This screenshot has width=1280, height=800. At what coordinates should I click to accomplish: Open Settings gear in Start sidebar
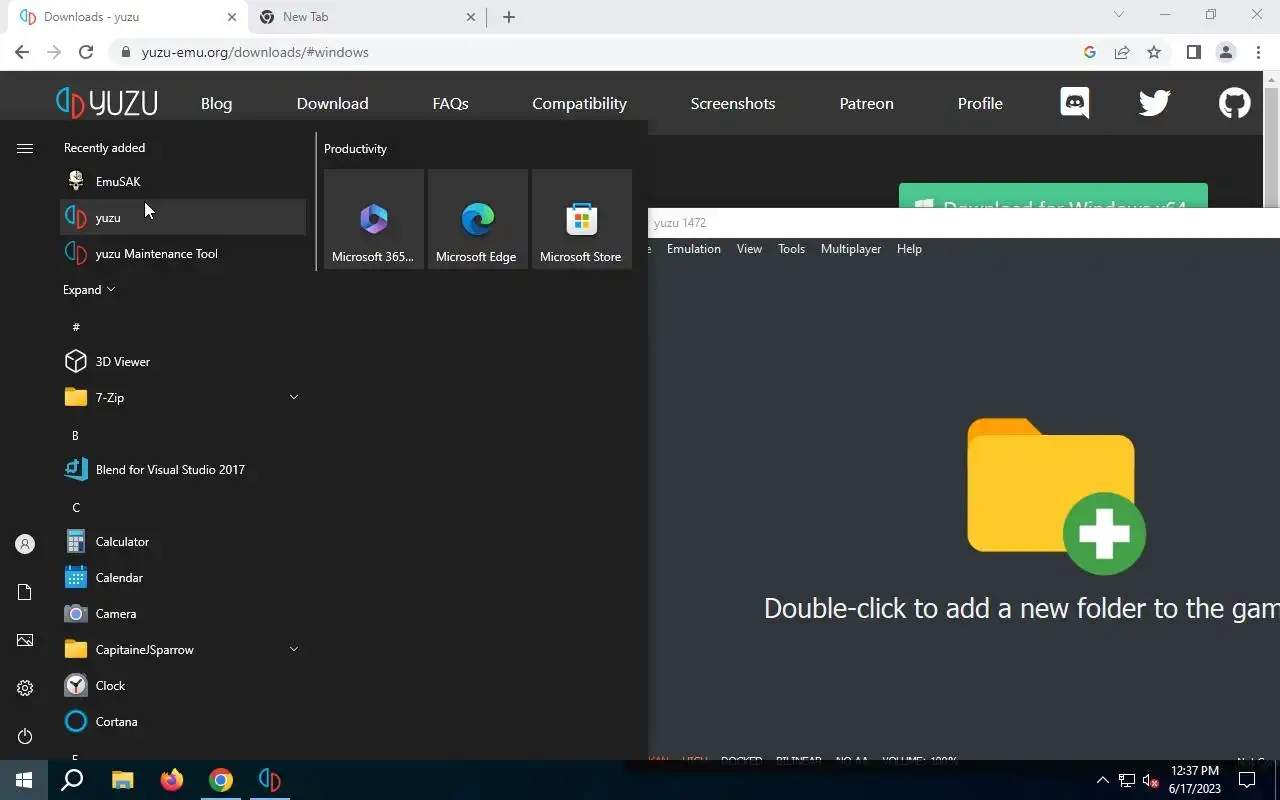click(x=25, y=688)
